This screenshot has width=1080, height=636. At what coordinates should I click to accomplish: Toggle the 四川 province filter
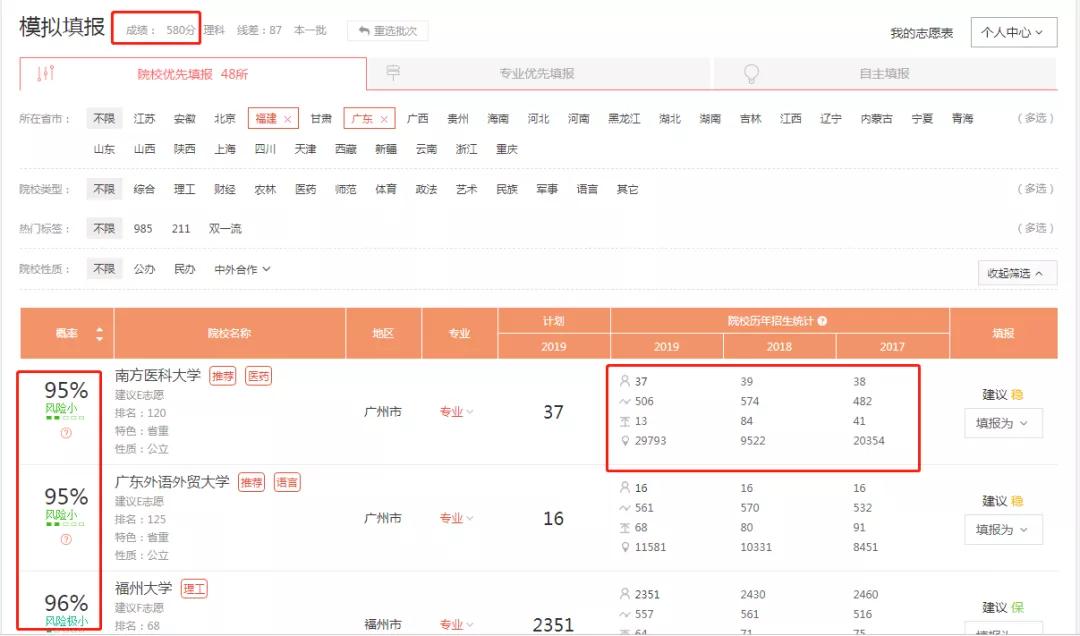coord(265,149)
